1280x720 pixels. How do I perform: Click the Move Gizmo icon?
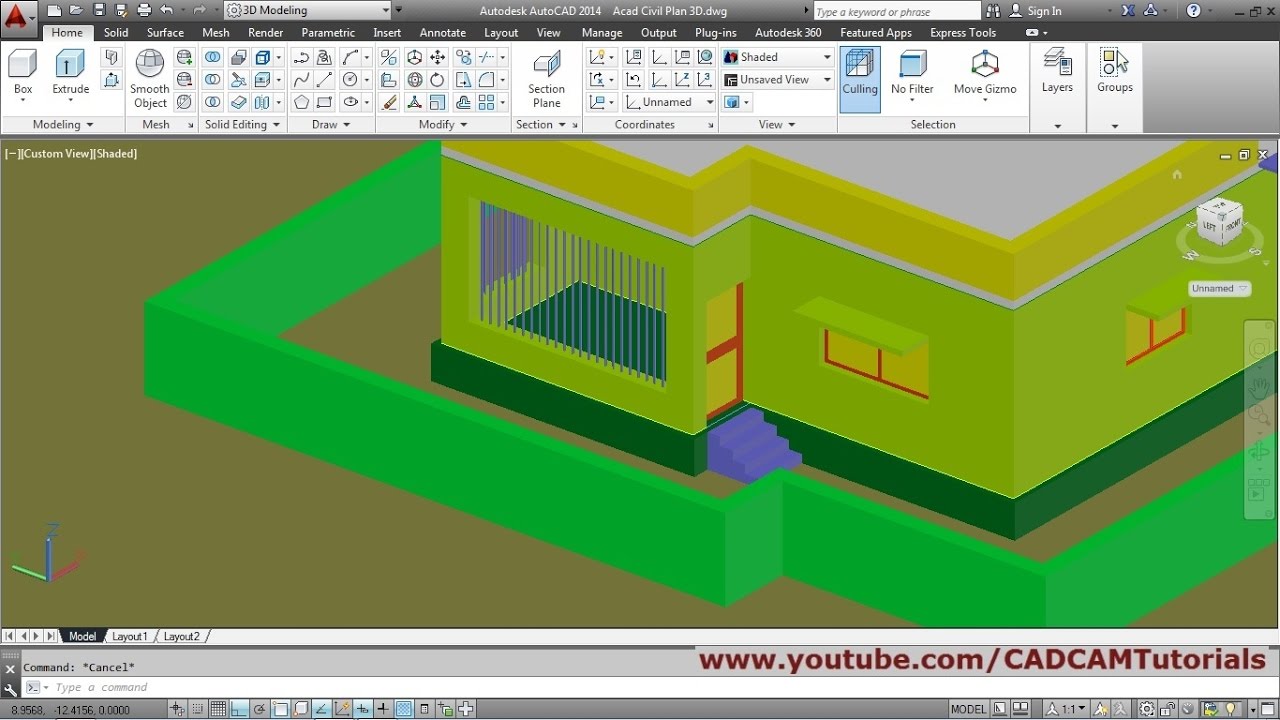coord(985,64)
